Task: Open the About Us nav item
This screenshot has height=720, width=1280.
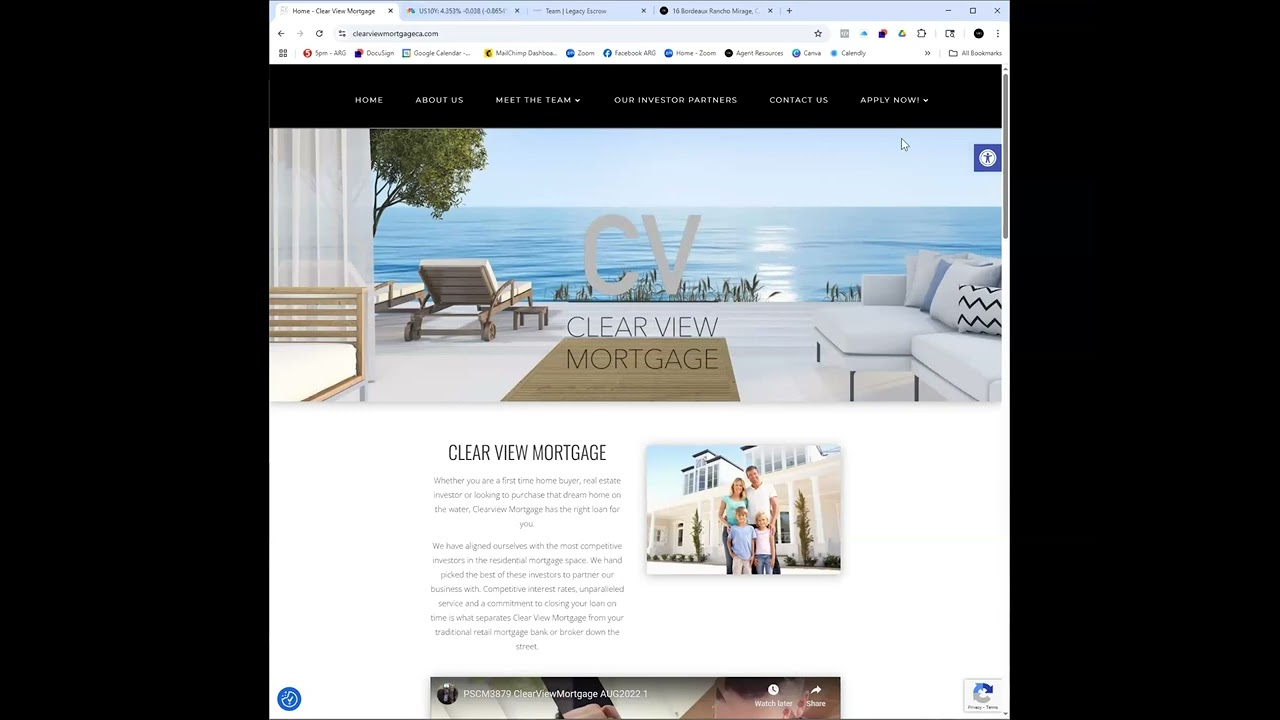Action: (439, 100)
